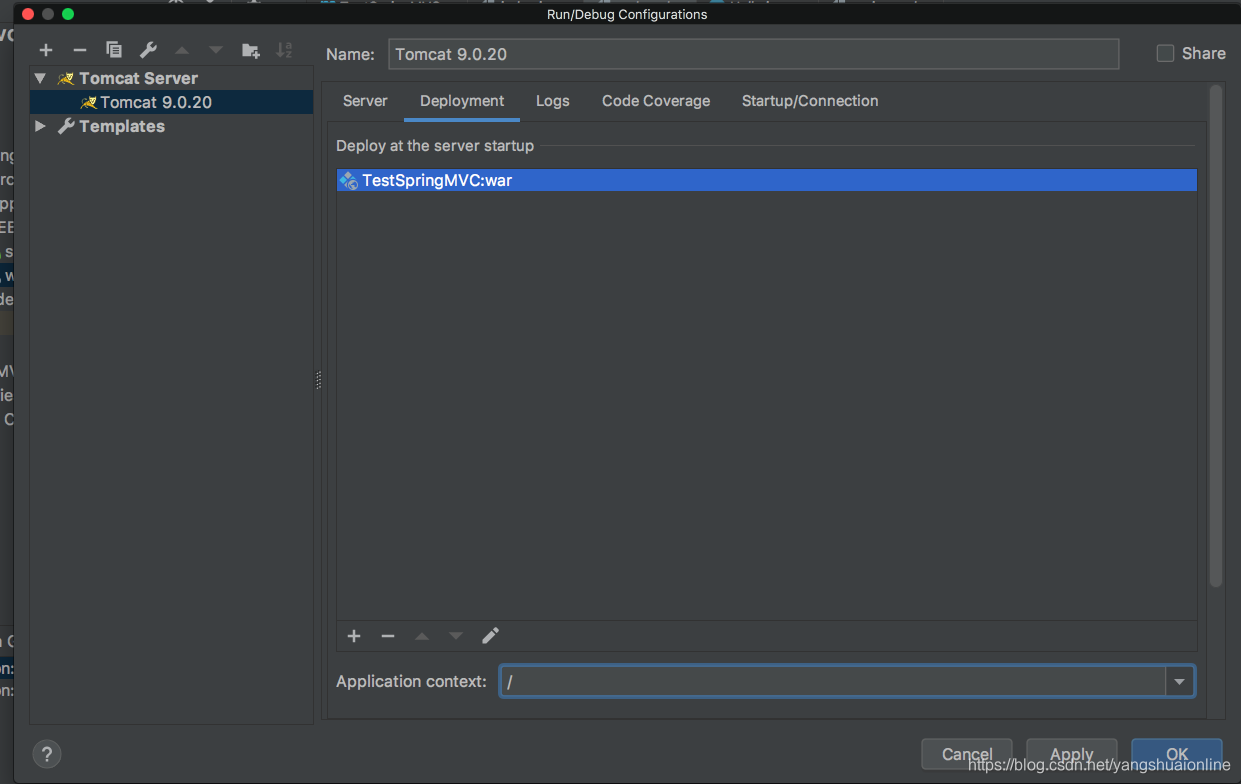The height and width of the screenshot is (784, 1241).
Task: Click the Cancel button
Action: click(x=967, y=754)
